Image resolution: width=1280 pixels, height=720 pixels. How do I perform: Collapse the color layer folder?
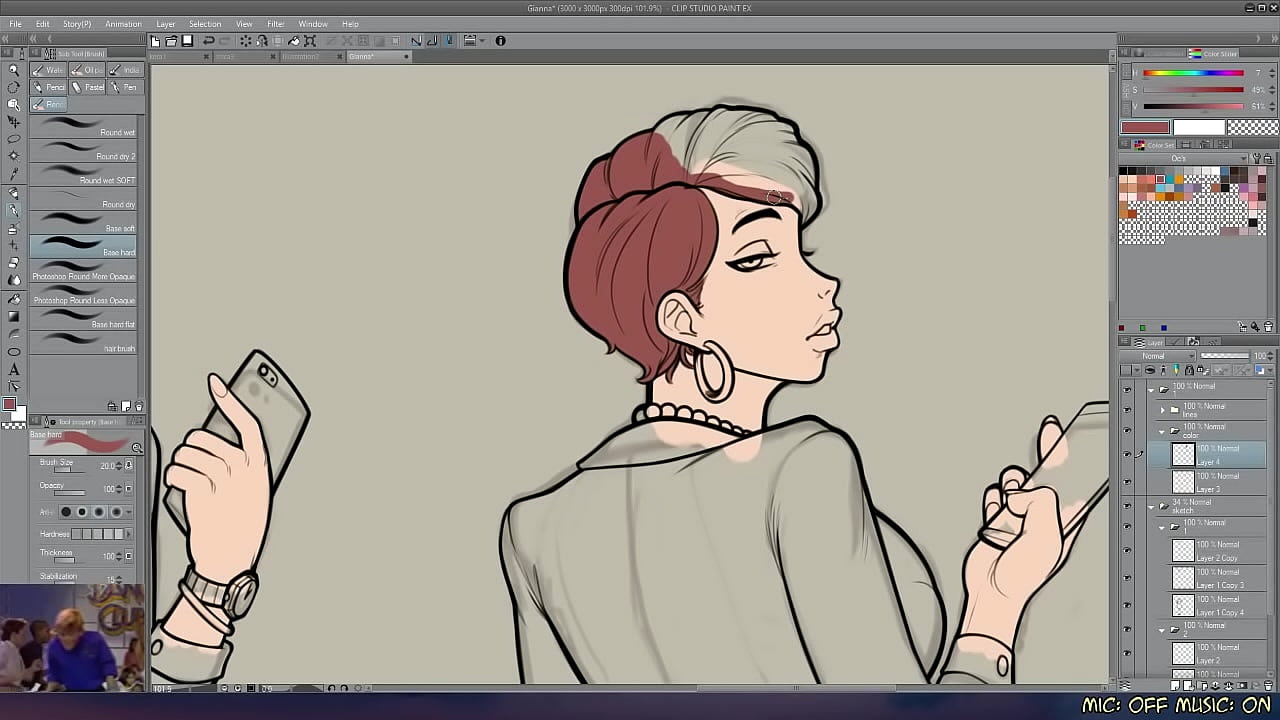pyautogui.click(x=1162, y=431)
